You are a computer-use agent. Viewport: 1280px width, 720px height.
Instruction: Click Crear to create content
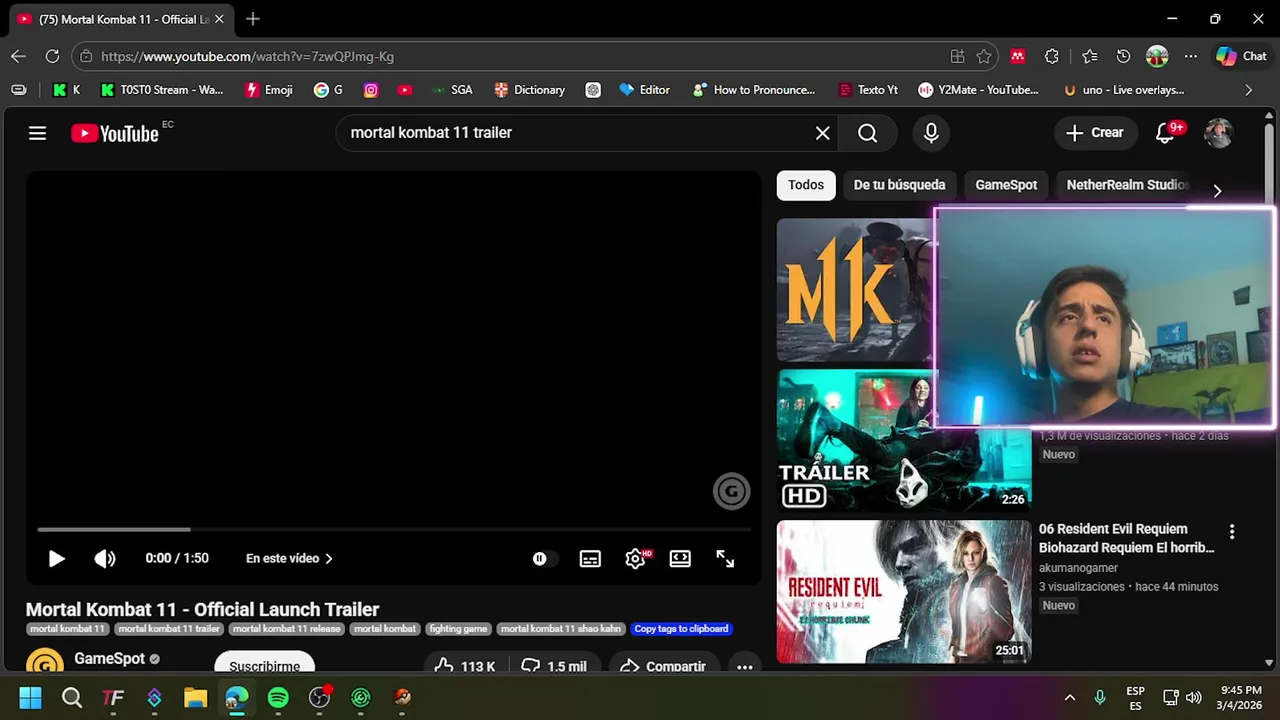tap(1095, 133)
